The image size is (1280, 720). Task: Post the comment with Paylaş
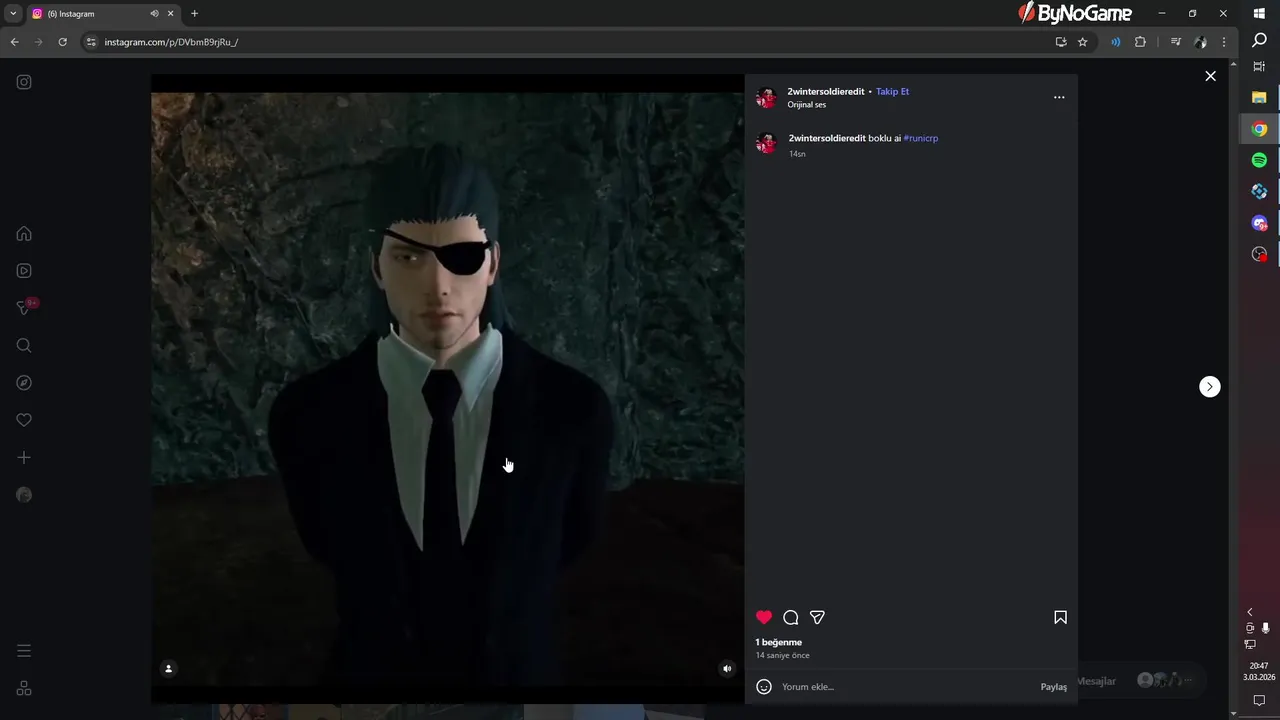click(1054, 687)
